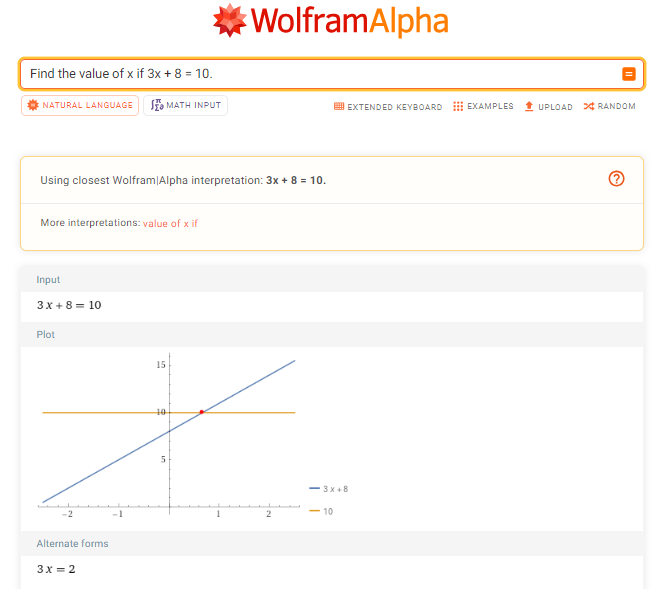Open the orange question mark help icon
660x589 pixels.
616,179
